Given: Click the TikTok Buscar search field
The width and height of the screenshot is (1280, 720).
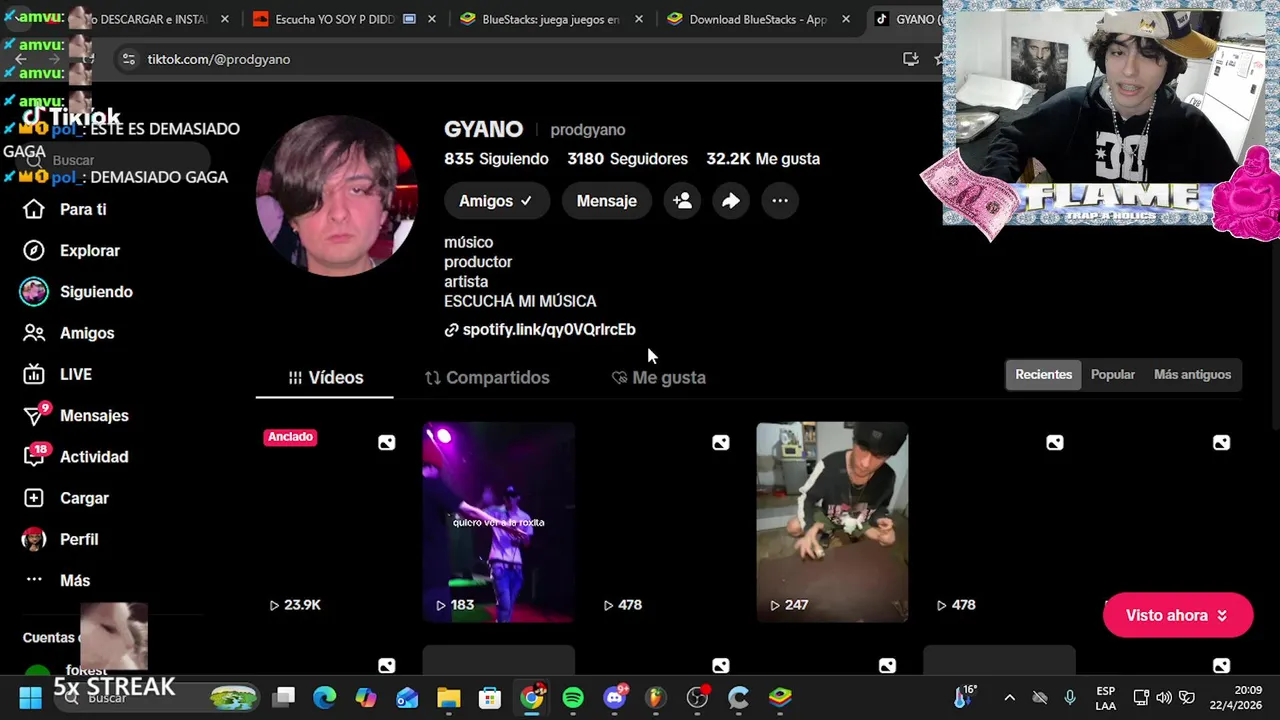Looking at the screenshot, I should [x=115, y=160].
